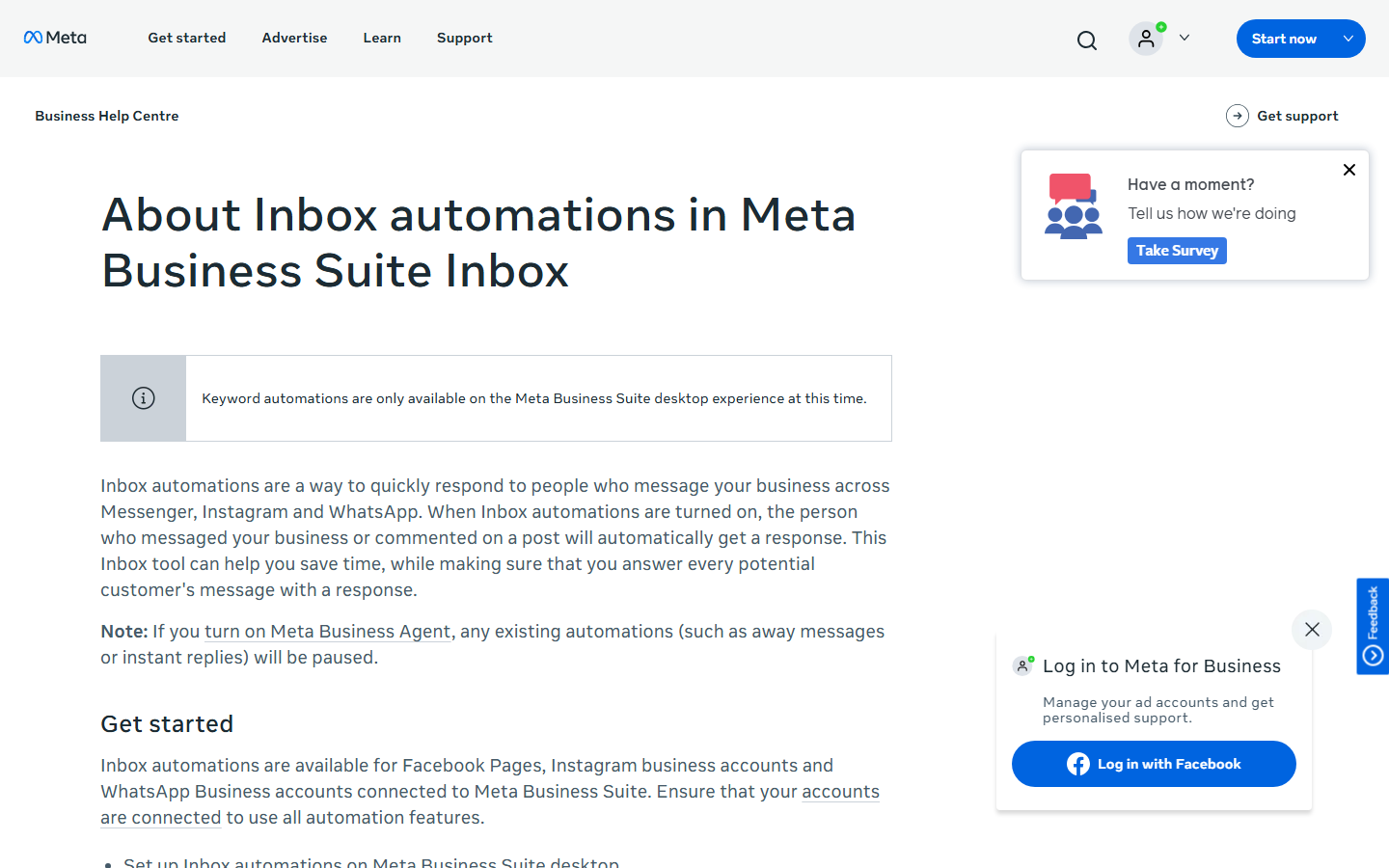Viewport: 1389px width, 868px height.
Task: Click Tell us how we're doing text
Action: pyautogui.click(x=1212, y=214)
